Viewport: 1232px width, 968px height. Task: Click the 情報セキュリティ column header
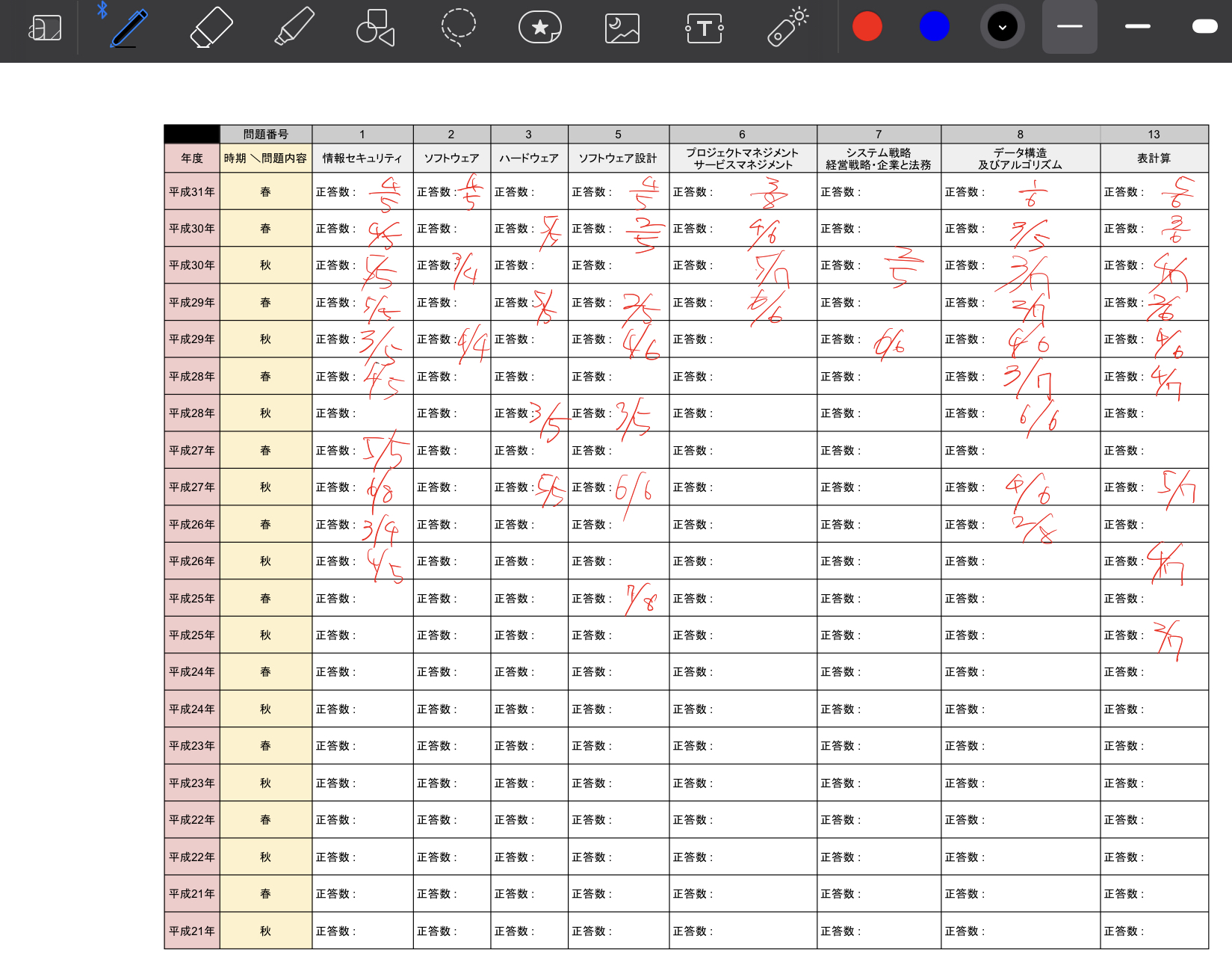point(362,158)
